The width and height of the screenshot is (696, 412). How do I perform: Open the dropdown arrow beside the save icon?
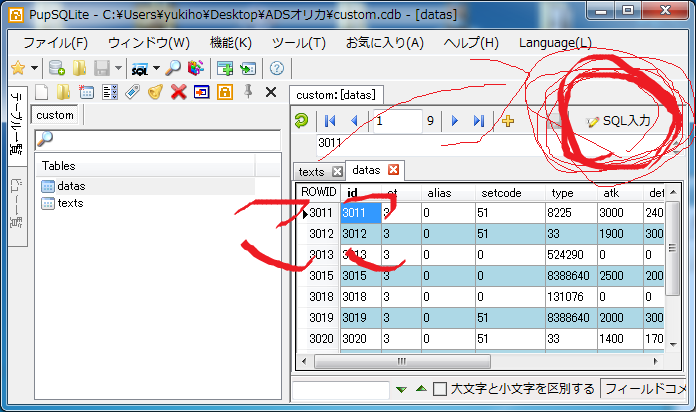(x=118, y=68)
